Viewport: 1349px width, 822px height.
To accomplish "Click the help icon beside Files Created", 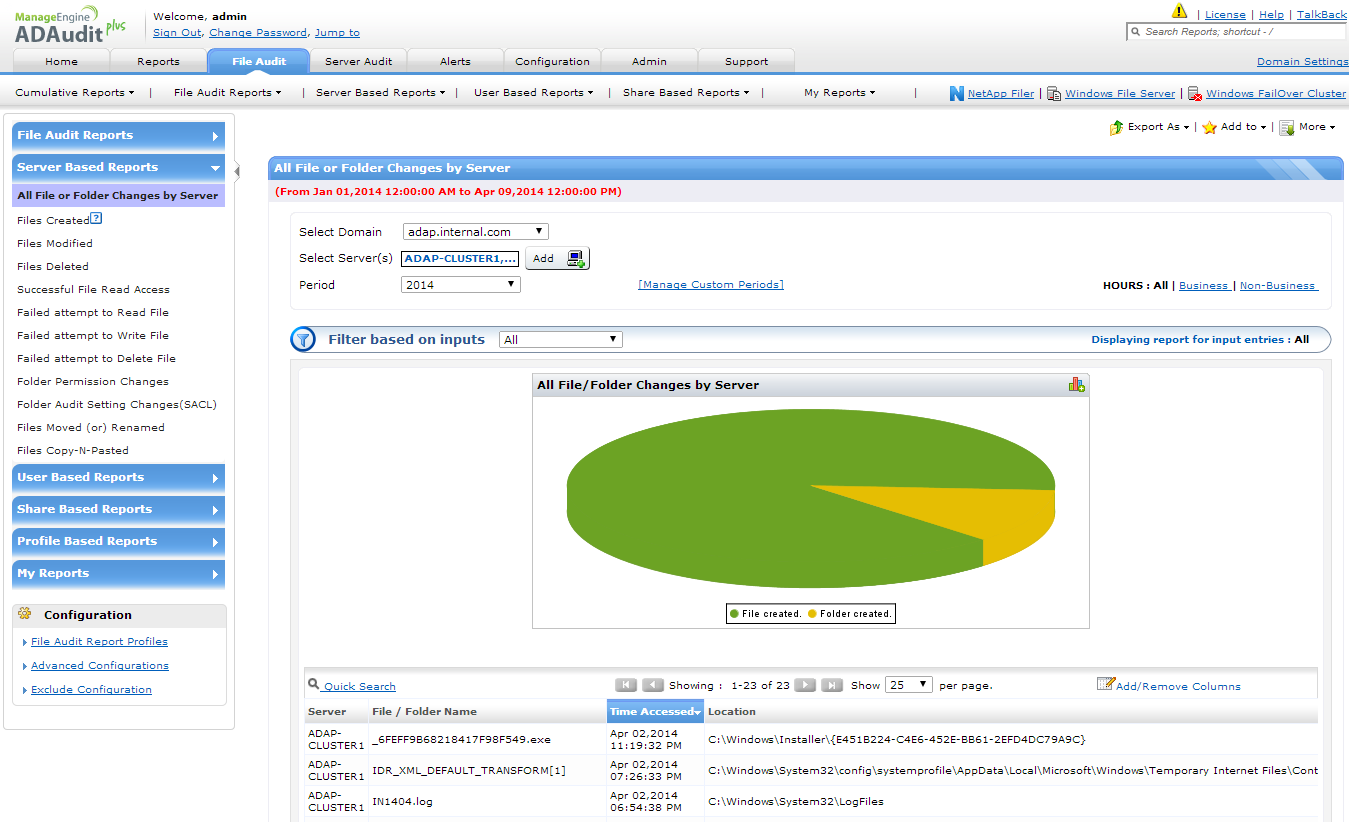I will point(96,219).
